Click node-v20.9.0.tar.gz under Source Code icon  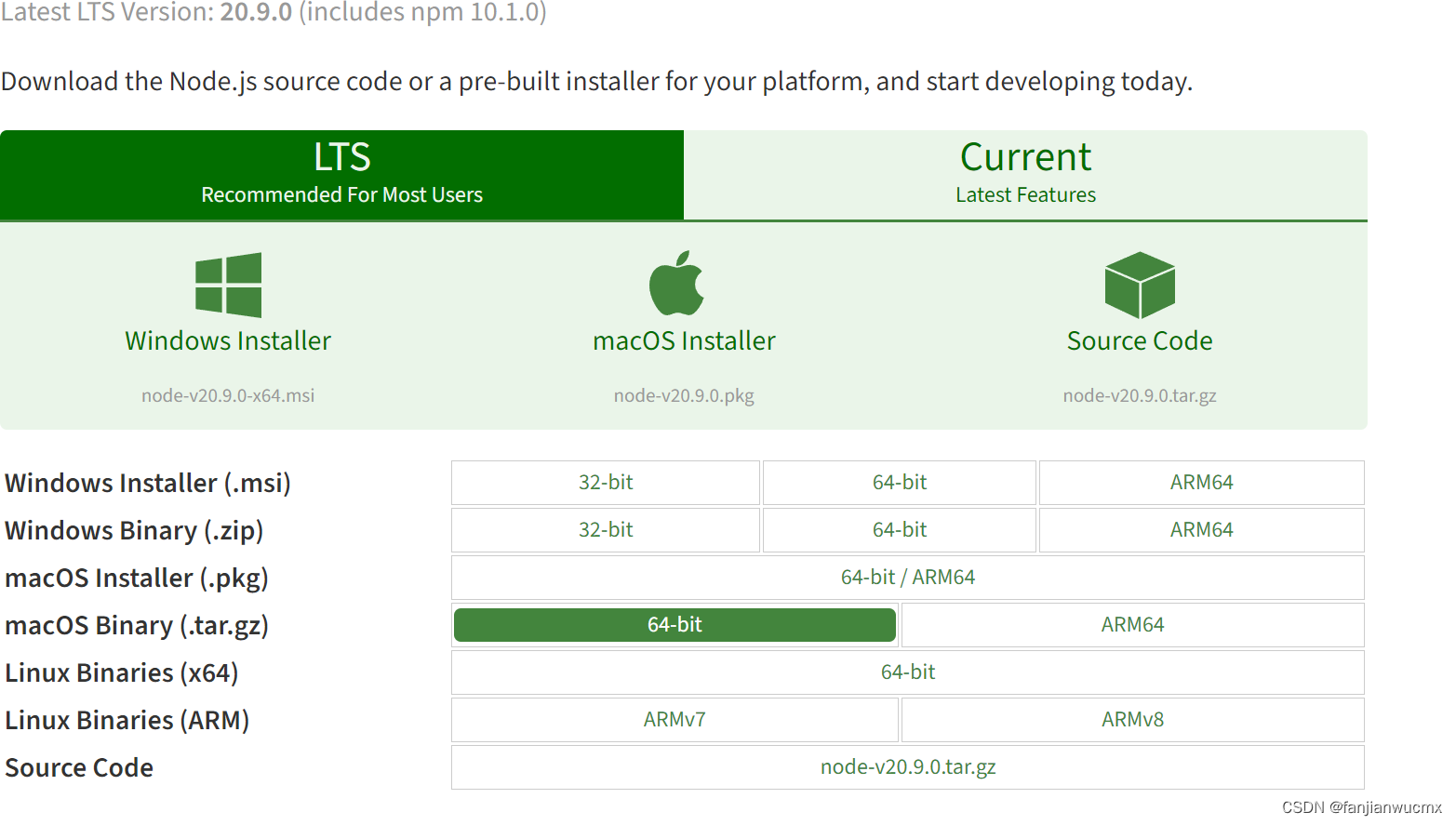[x=1140, y=395]
